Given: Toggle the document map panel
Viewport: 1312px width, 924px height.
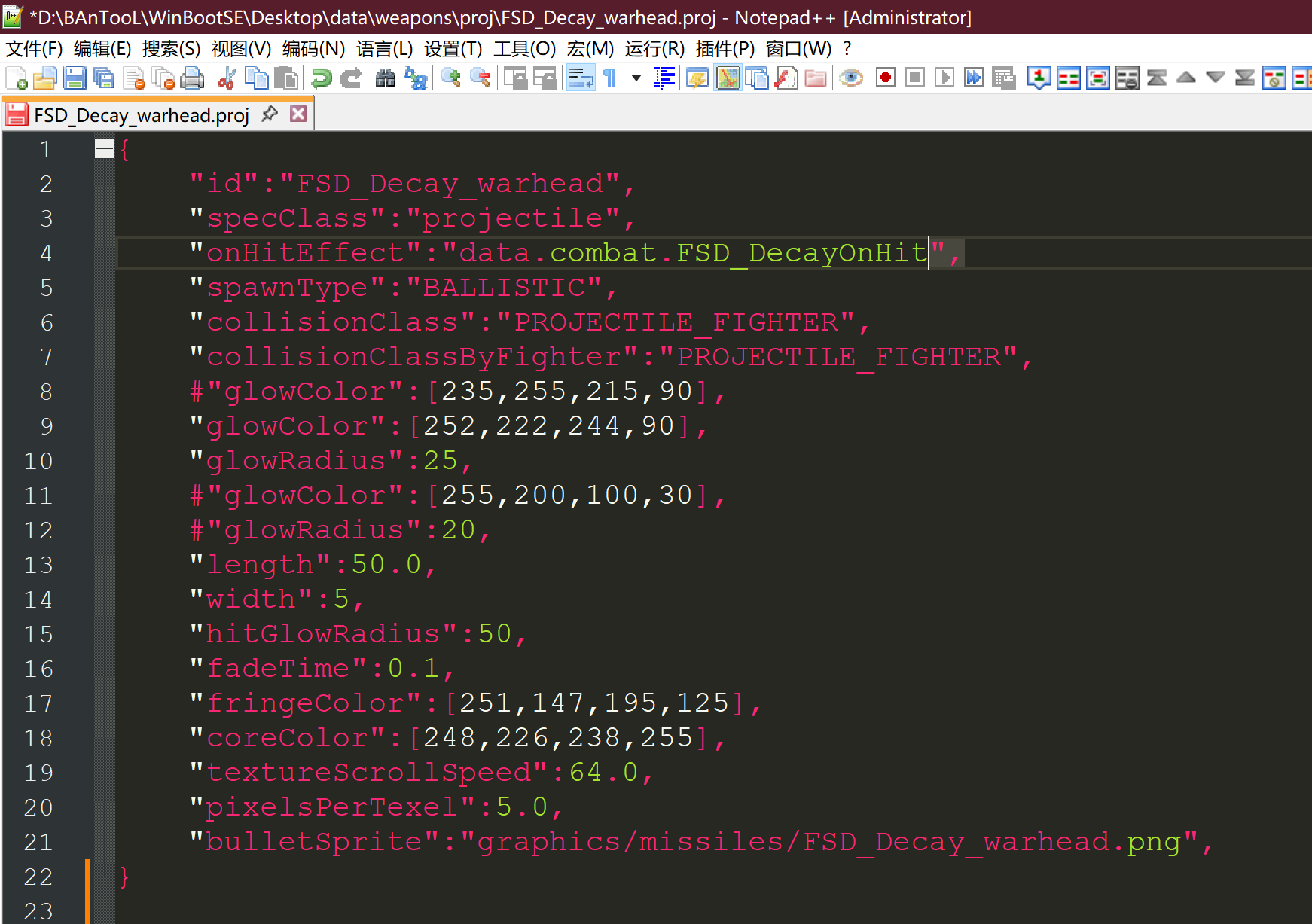Looking at the screenshot, I should (x=728, y=78).
